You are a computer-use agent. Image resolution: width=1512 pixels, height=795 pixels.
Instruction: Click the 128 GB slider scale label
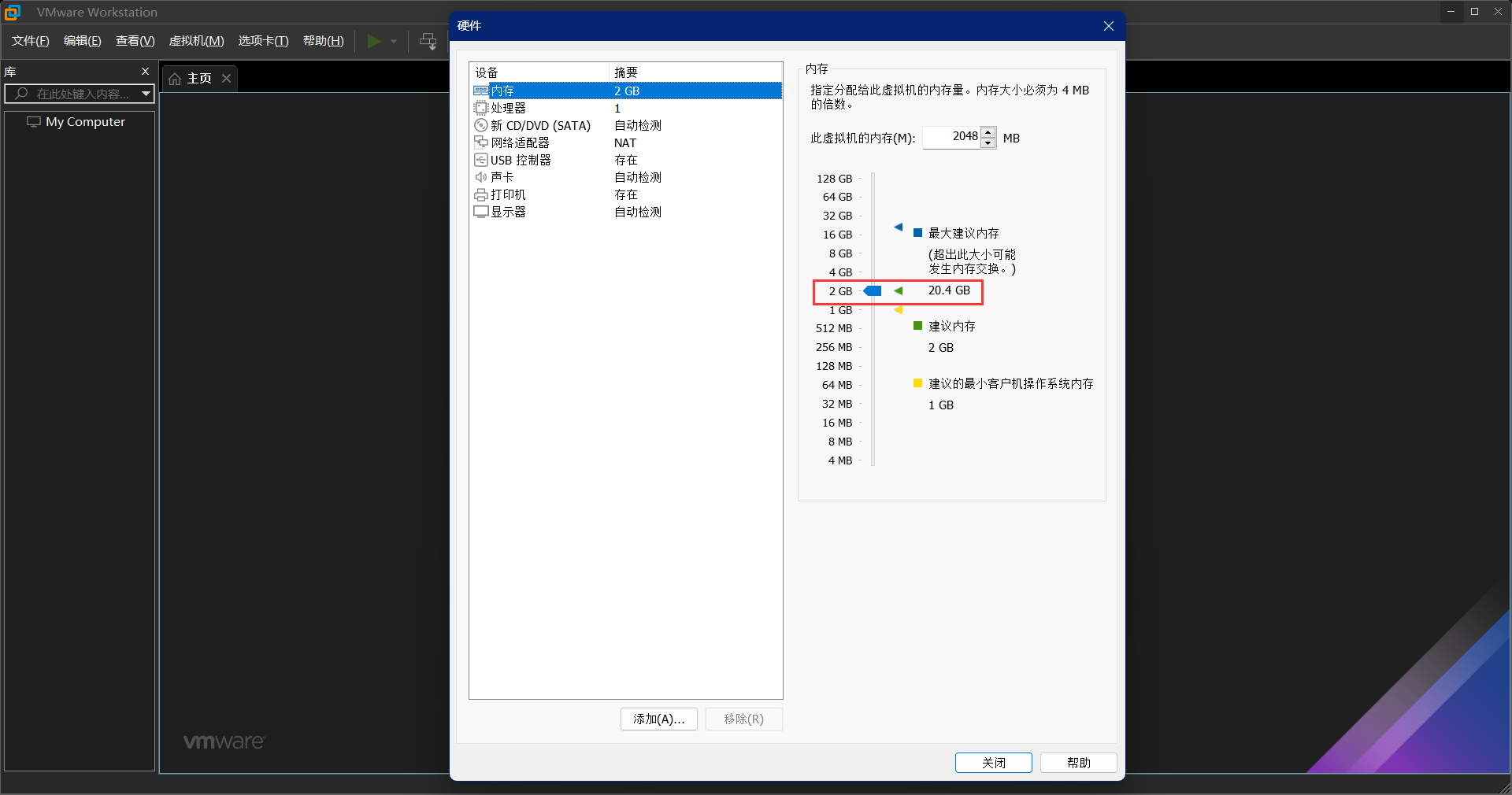pyautogui.click(x=834, y=179)
